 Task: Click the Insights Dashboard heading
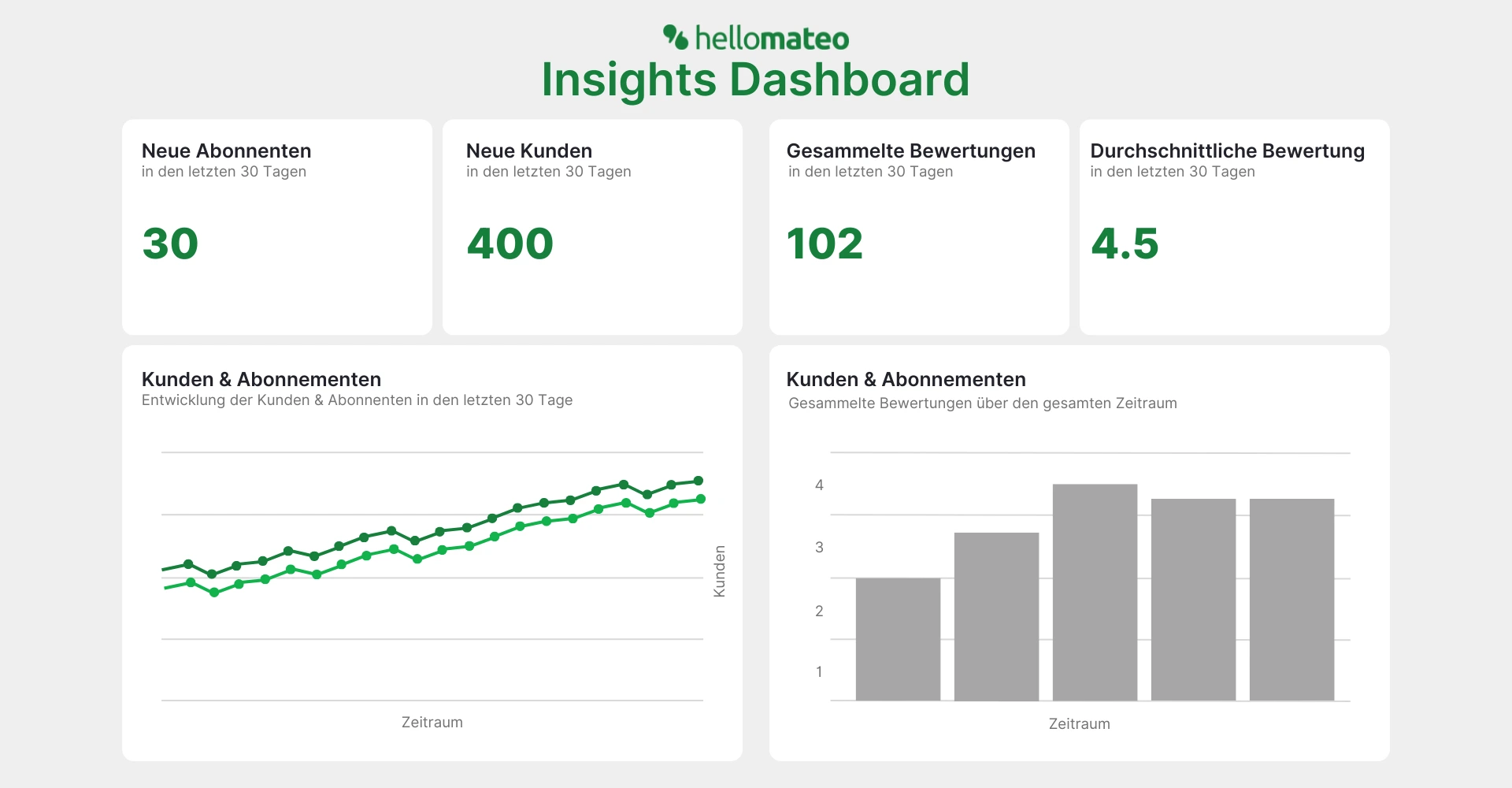pos(756,80)
